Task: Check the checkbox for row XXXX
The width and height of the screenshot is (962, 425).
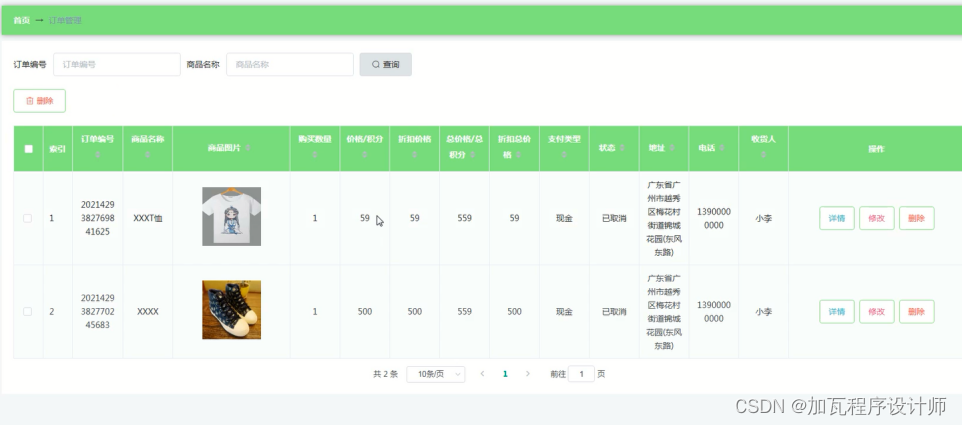Action: [28, 312]
